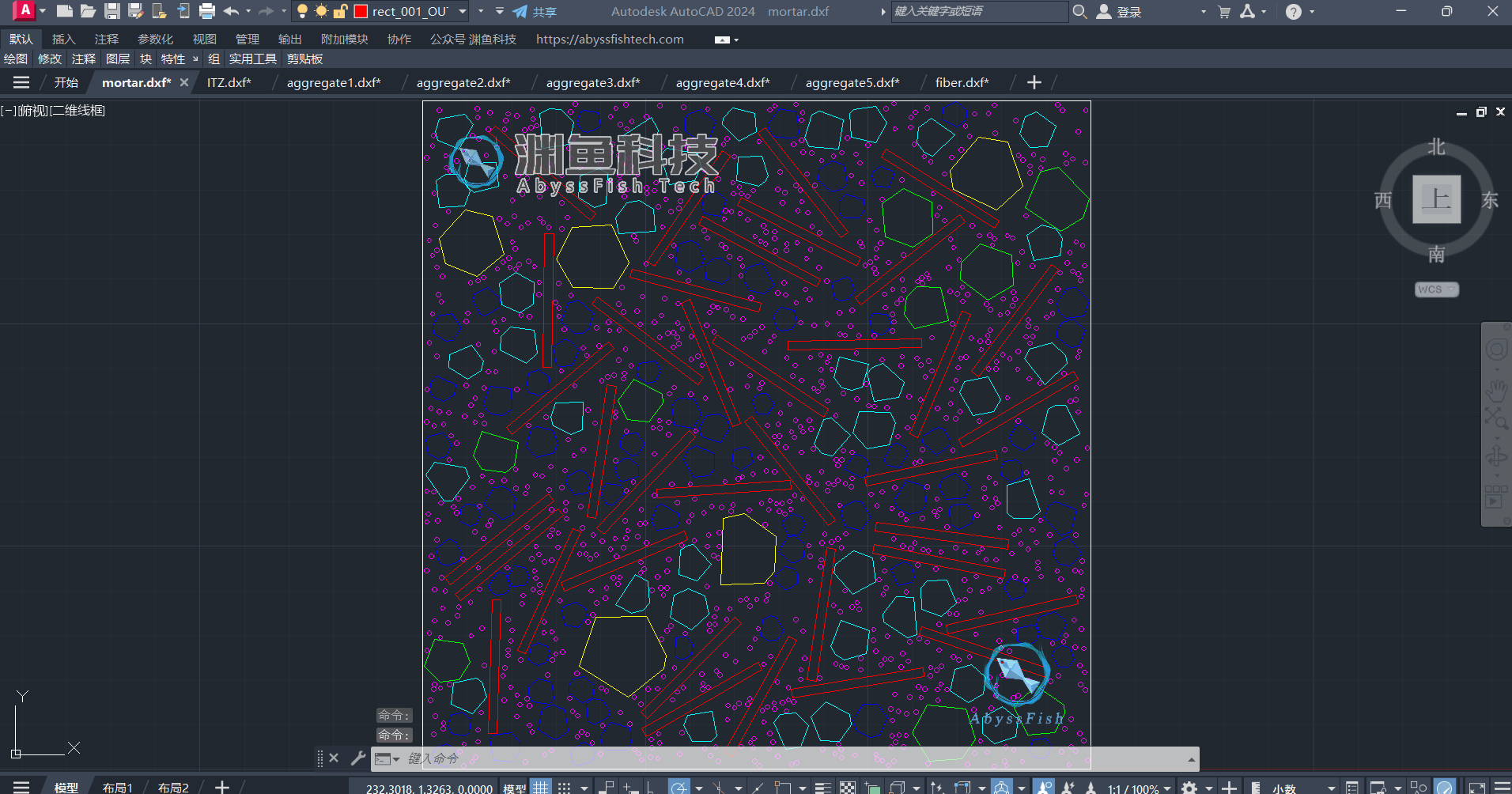Click the 开始 start tab button
The height and width of the screenshot is (794, 1512).
tap(66, 82)
